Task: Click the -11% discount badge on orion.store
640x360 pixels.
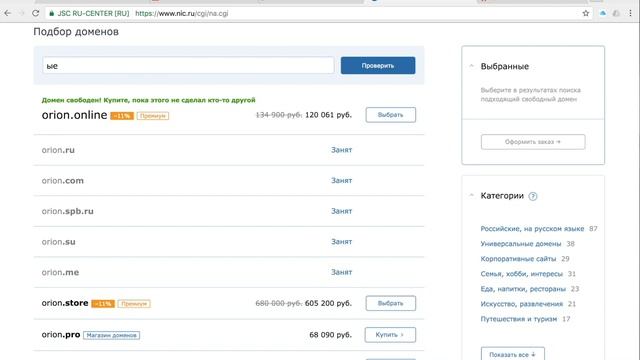Action: 103,304
